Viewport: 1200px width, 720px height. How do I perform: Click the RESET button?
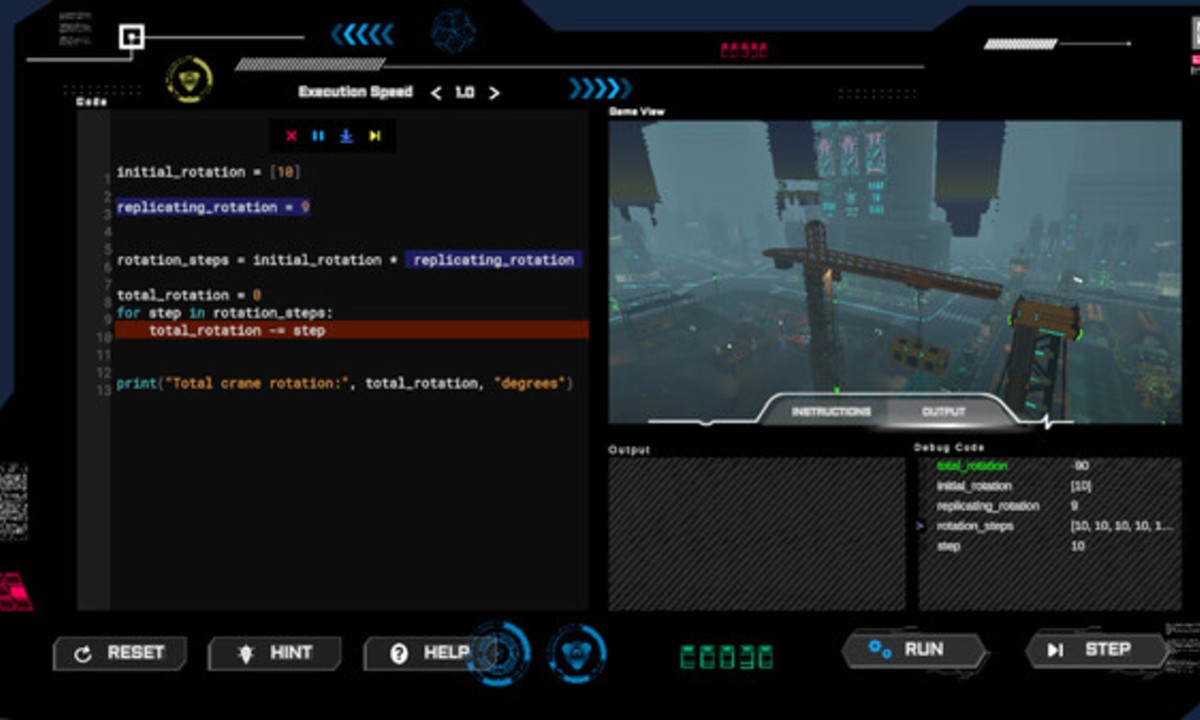pyautogui.click(x=121, y=653)
